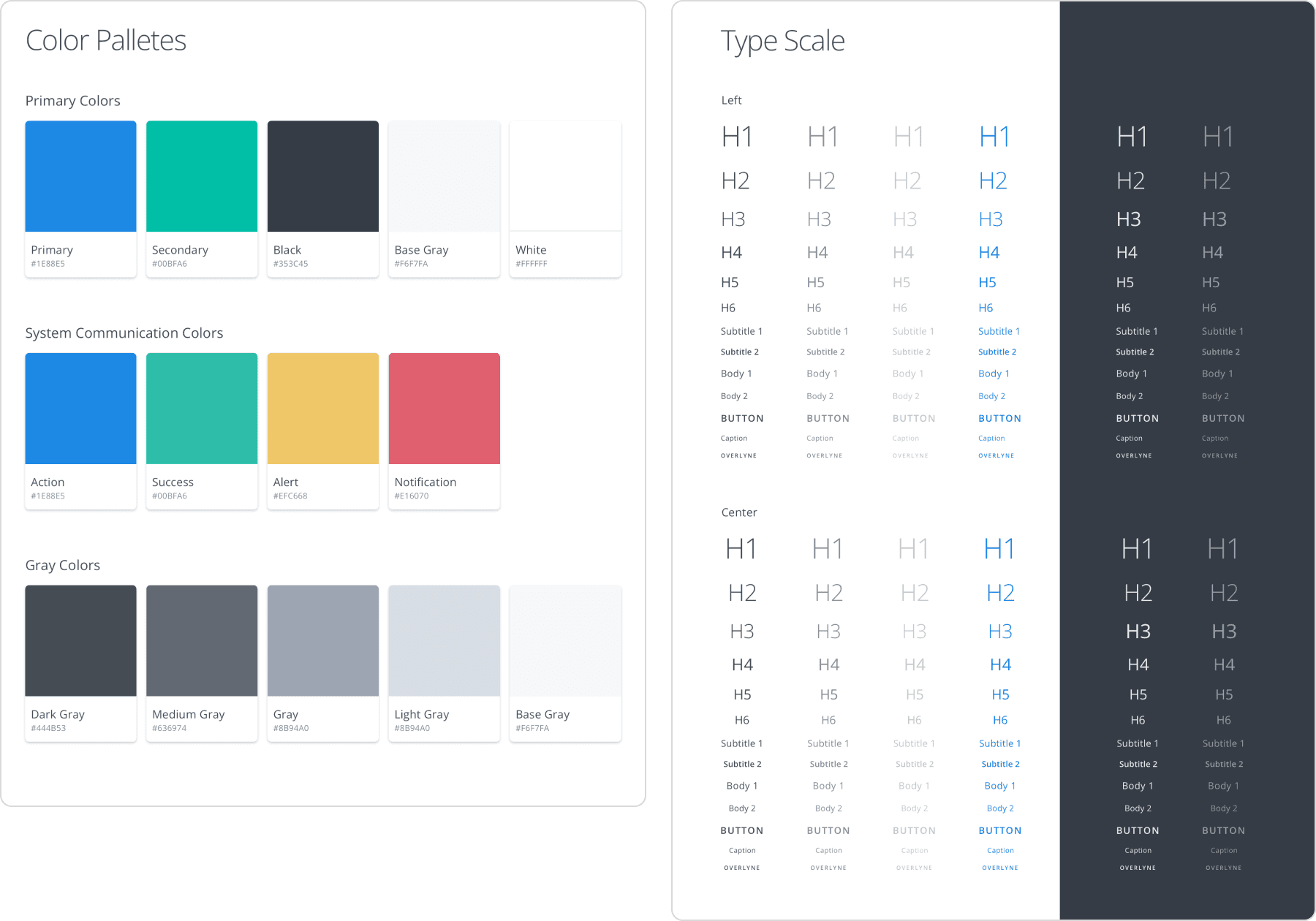Click the Base Gray swatch under Gray Colors
Screen dimensions: 1316x921
point(565,641)
